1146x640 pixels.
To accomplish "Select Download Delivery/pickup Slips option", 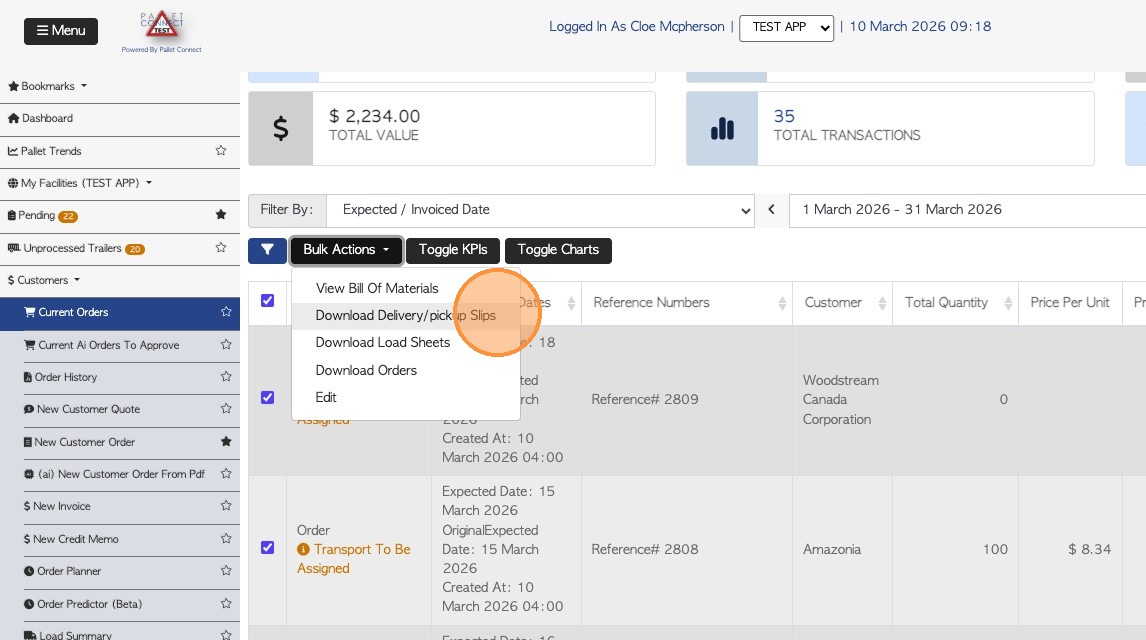I will point(405,315).
